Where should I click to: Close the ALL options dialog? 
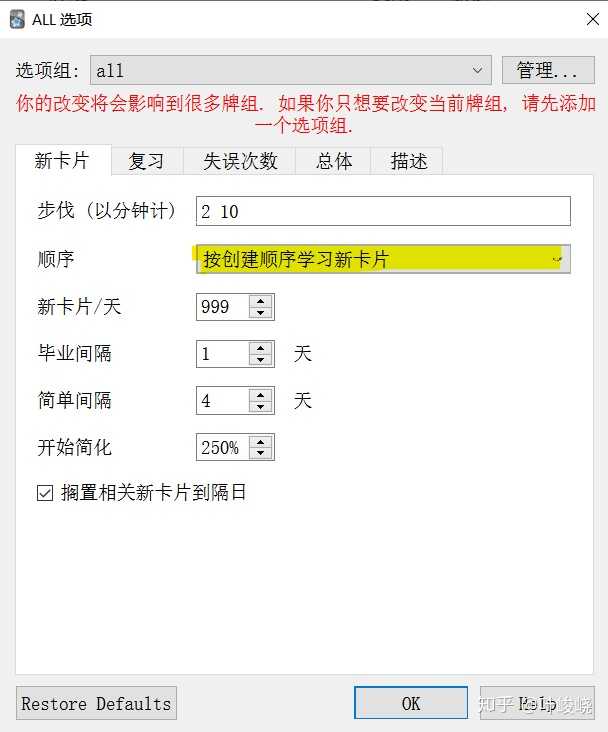[x=590, y=18]
